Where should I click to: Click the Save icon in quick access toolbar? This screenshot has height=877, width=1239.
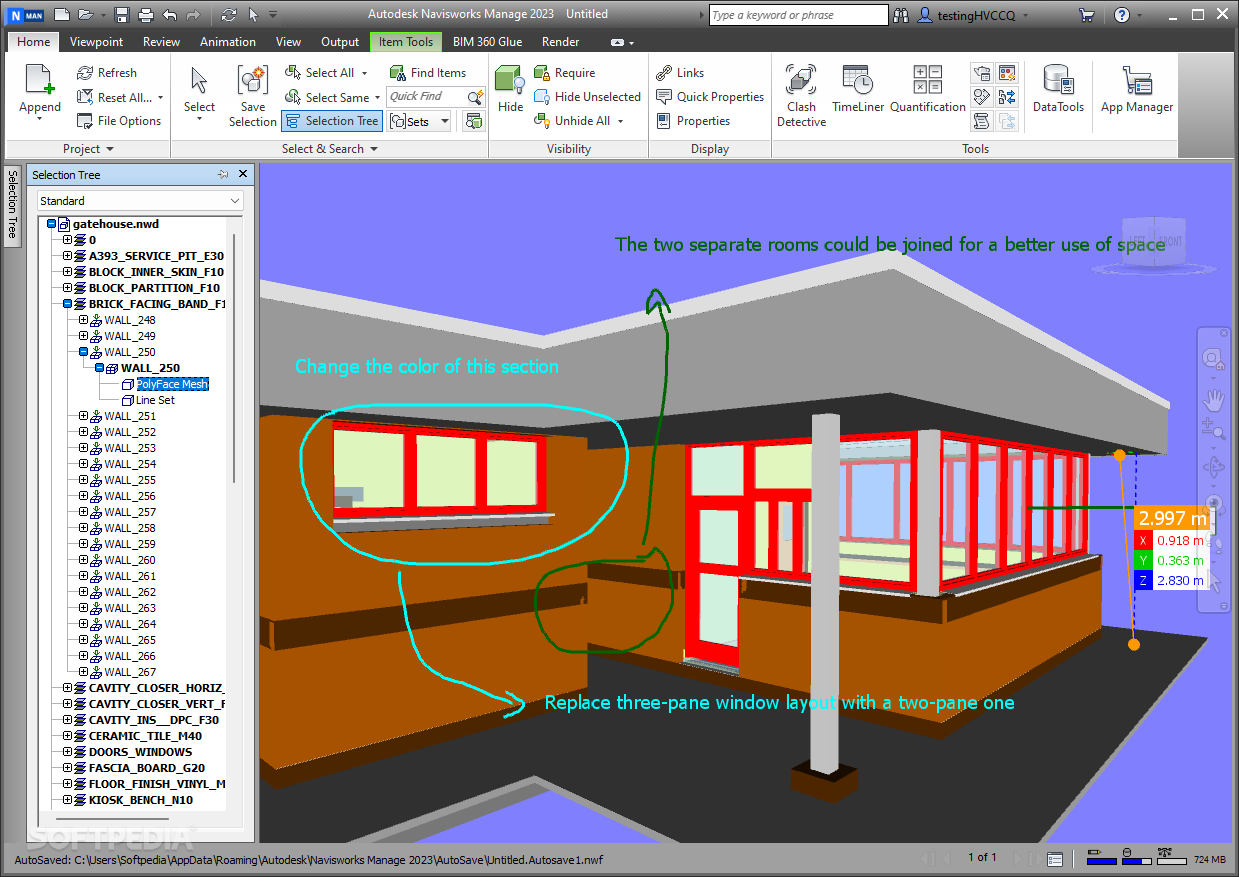click(122, 15)
